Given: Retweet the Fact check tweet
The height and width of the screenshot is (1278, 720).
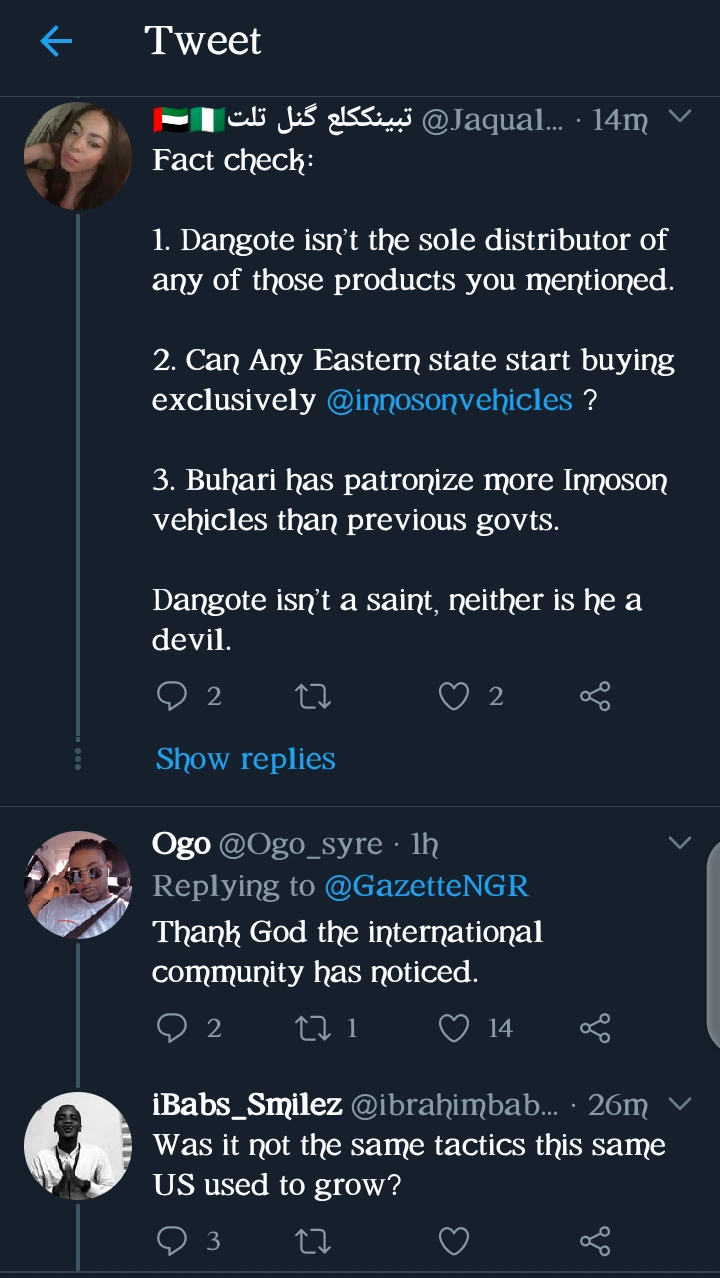Looking at the screenshot, I should coord(313,696).
